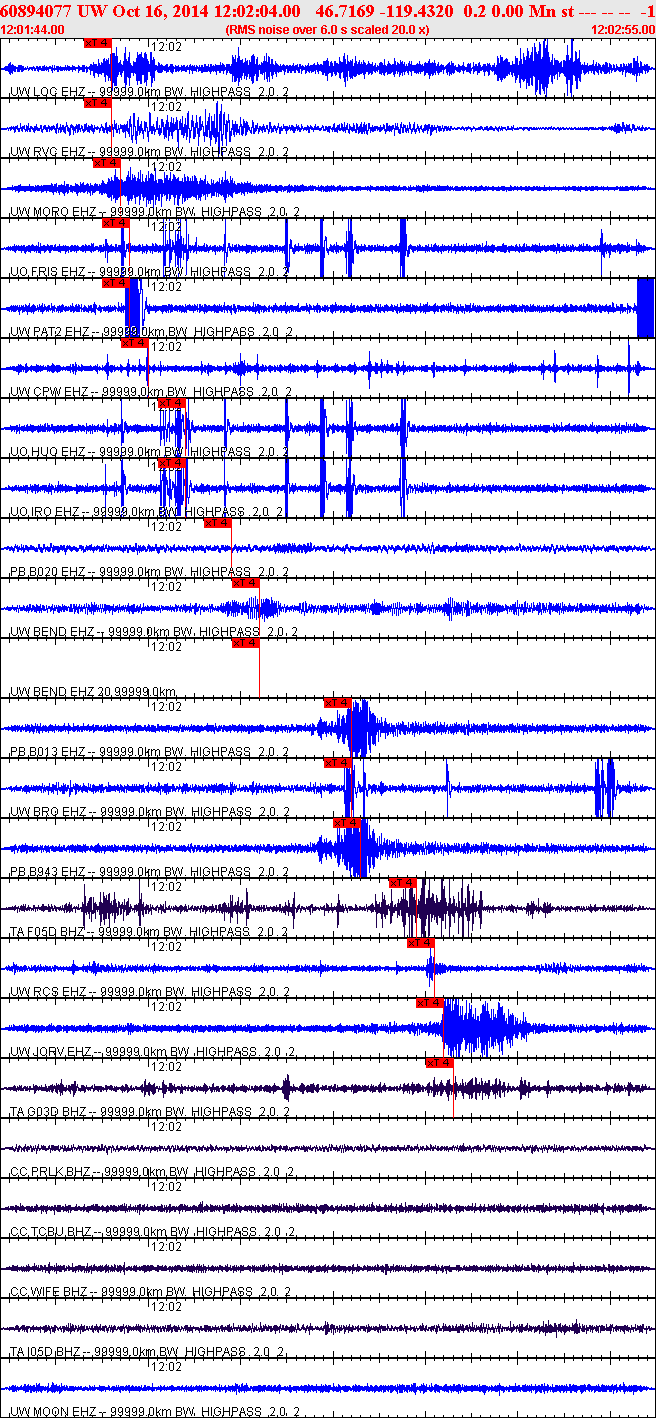Click the red pick flag on UW JORV trace
Image resolution: width=656 pixels, height=1418 pixels.
point(429,1003)
